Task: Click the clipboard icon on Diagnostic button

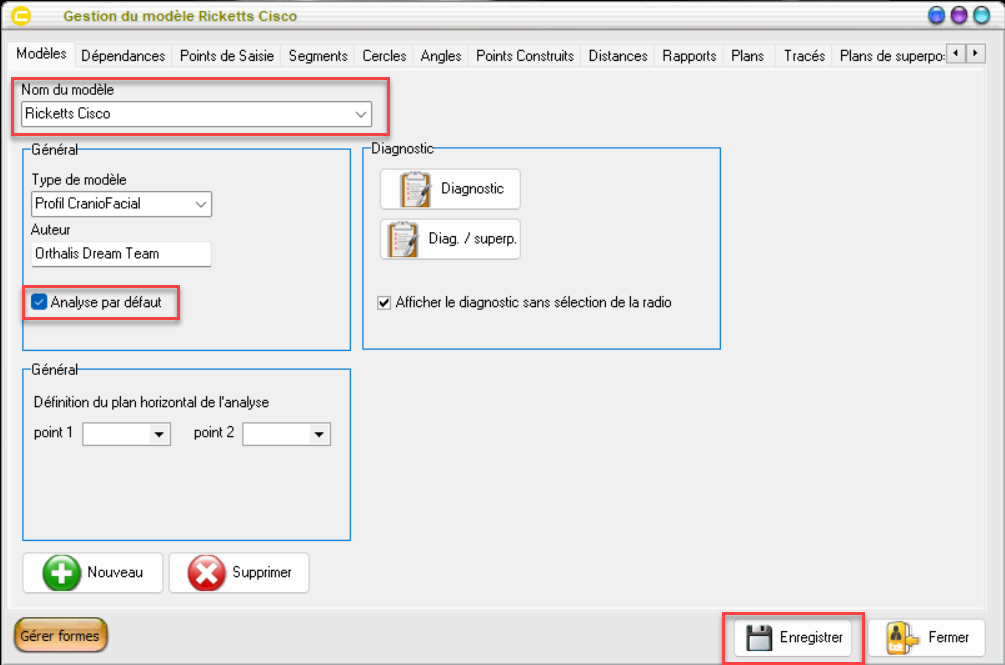Action: pyautogui.click(x=414, y=189)
